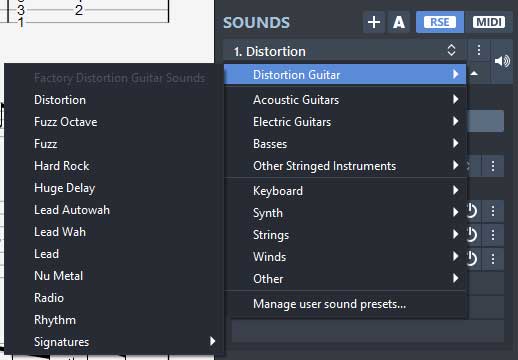Screen dimensions: 518x360
Task: Click the speaker volume icon
Action: click(502, 61)
